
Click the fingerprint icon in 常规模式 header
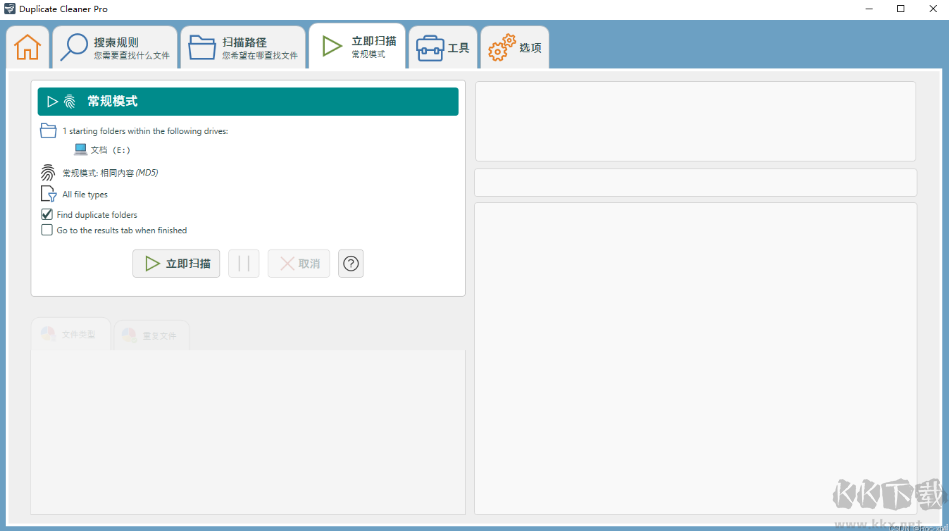tap(70, 102)
